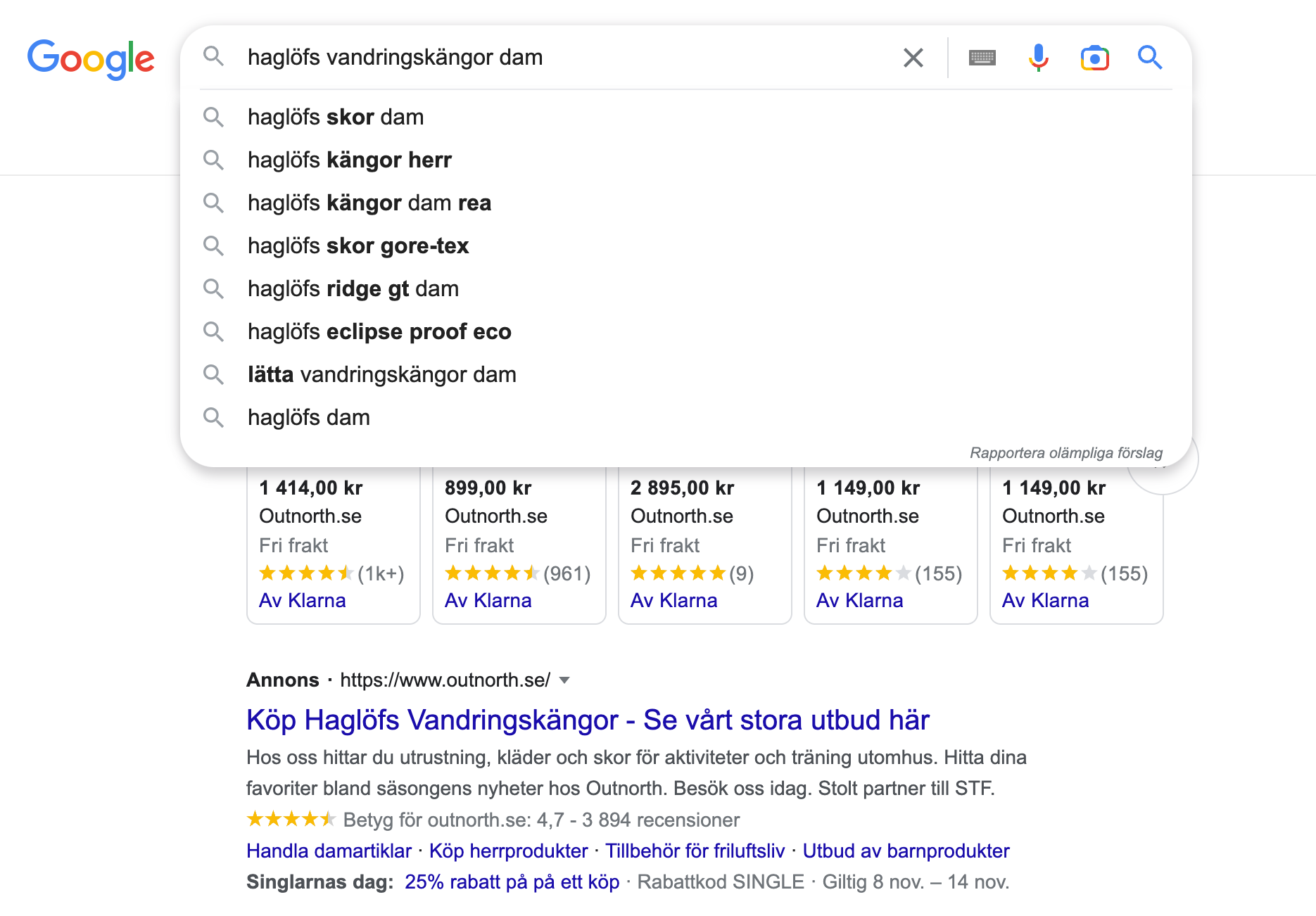Choose suggestion 'haglöfs eclipse proof eco'
Screen dimensions: 1316x916
pos(686,331)
